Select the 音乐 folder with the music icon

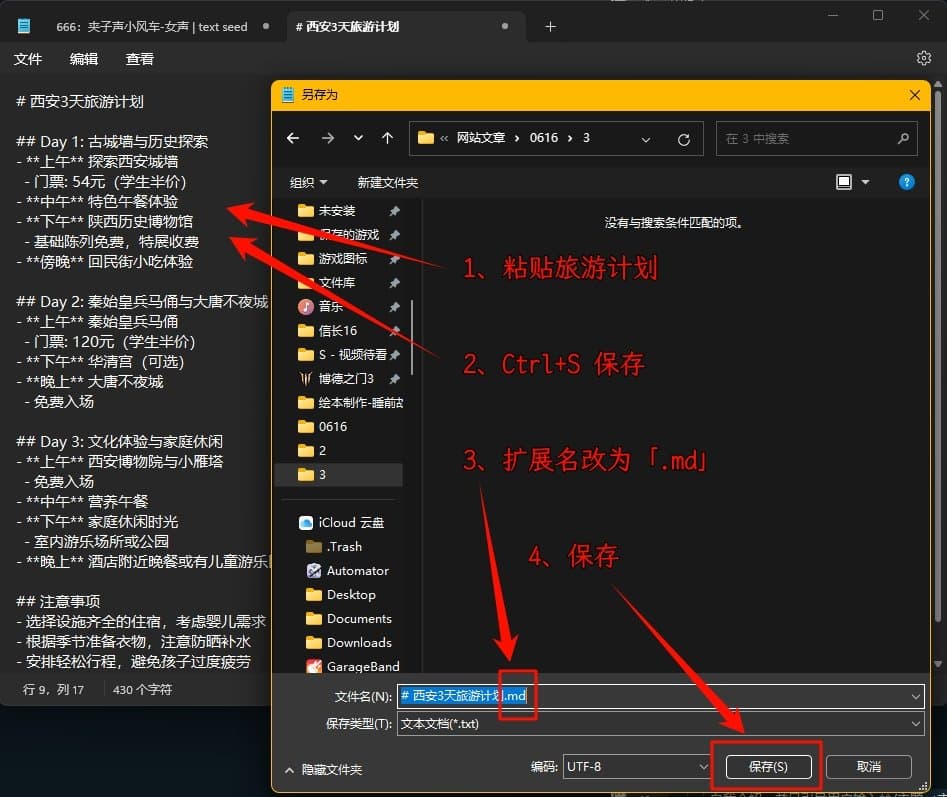tap(331, 306)
